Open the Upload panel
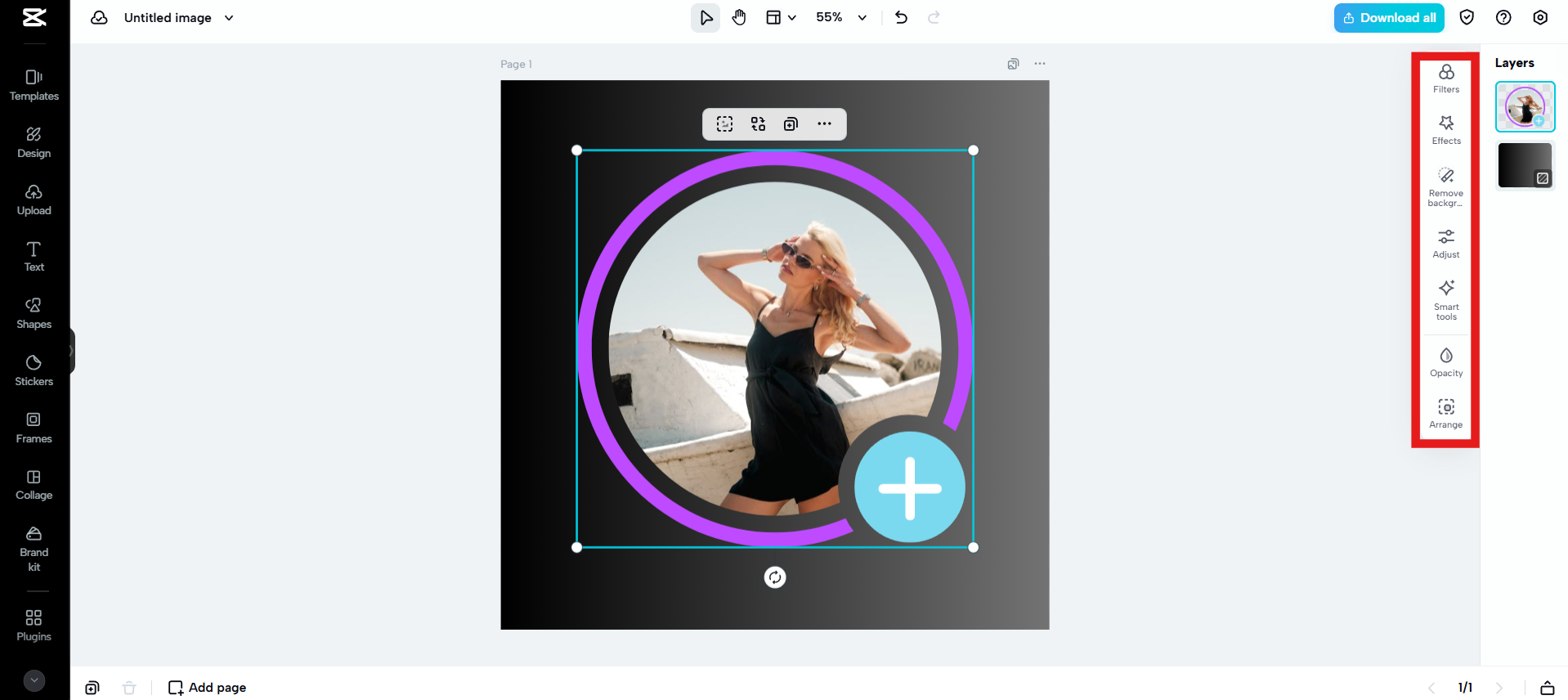The width and height of the screenshot is (1568, 700). point(34,200)
